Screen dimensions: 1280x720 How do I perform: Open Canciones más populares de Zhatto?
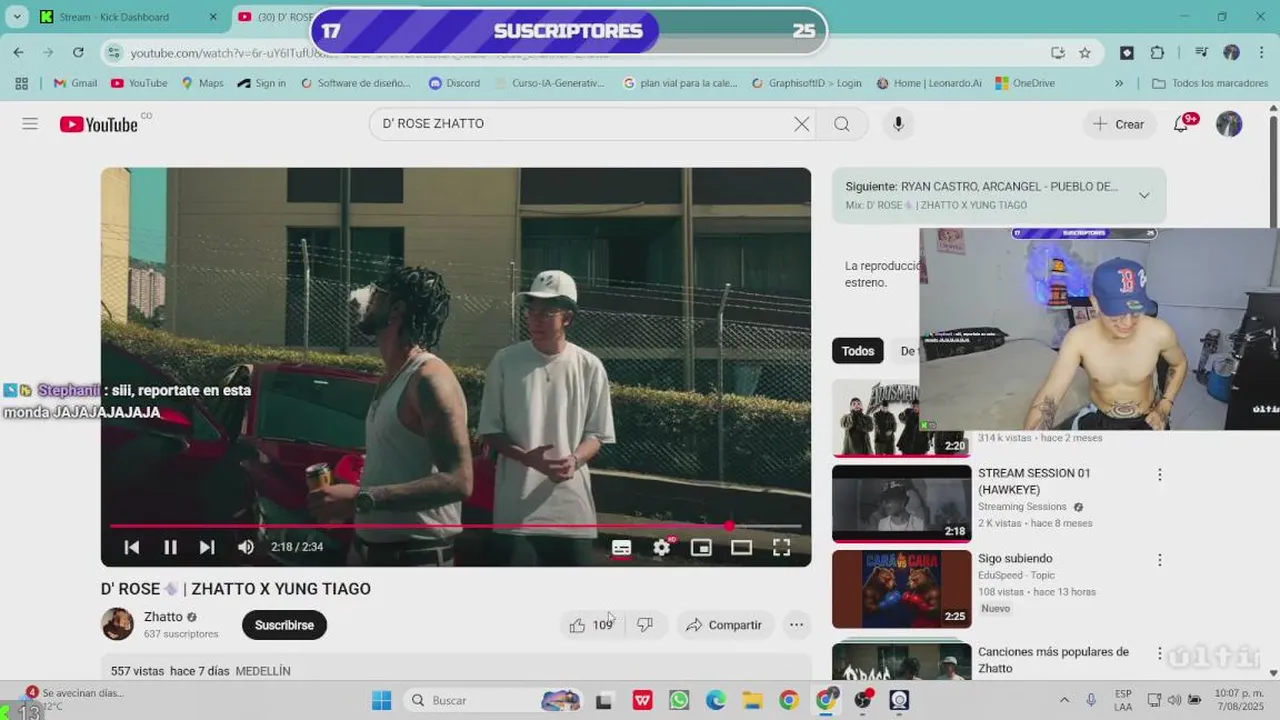[x=1053, y=660]
